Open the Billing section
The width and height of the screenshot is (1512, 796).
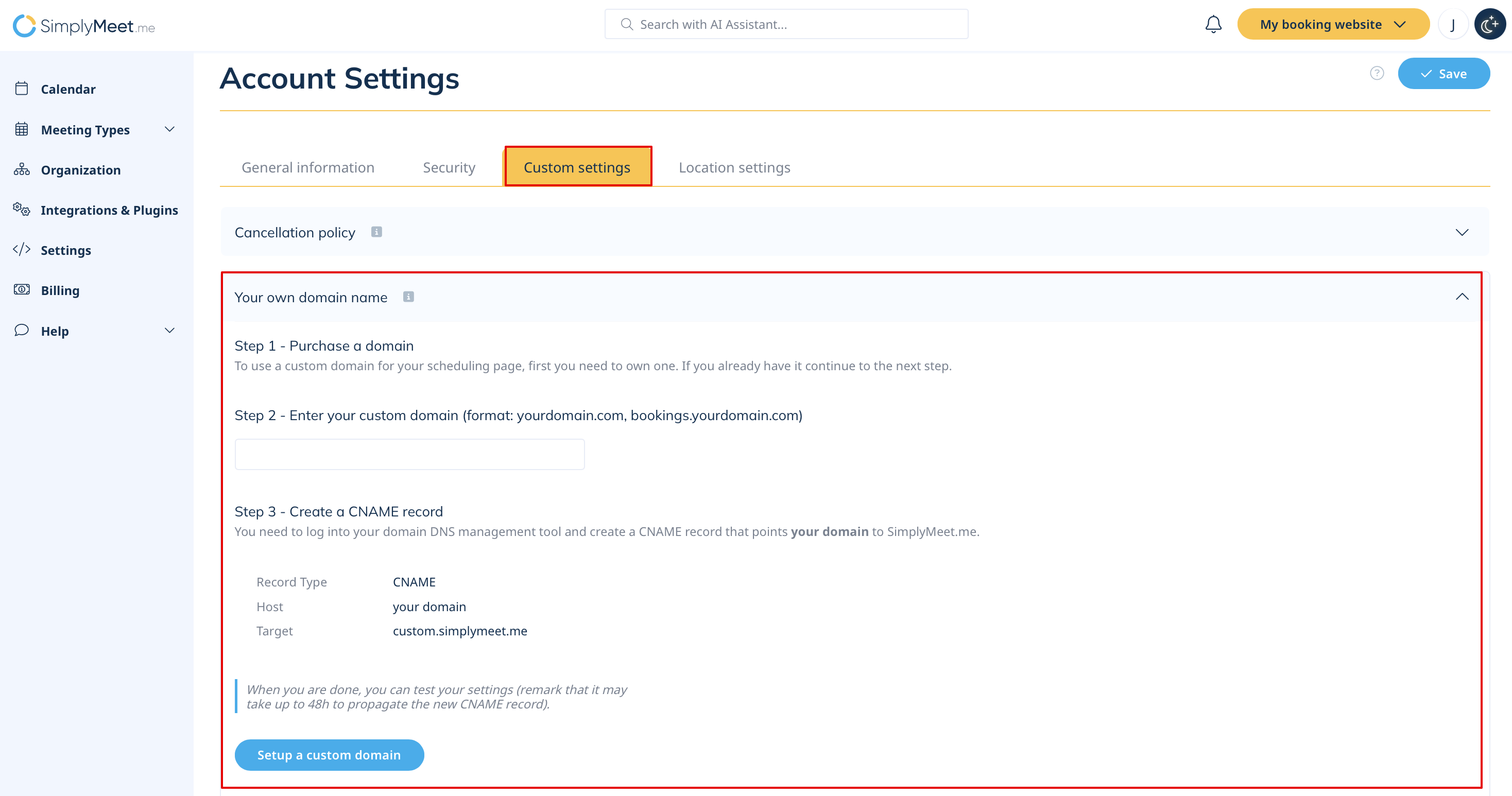coord(60,290)
